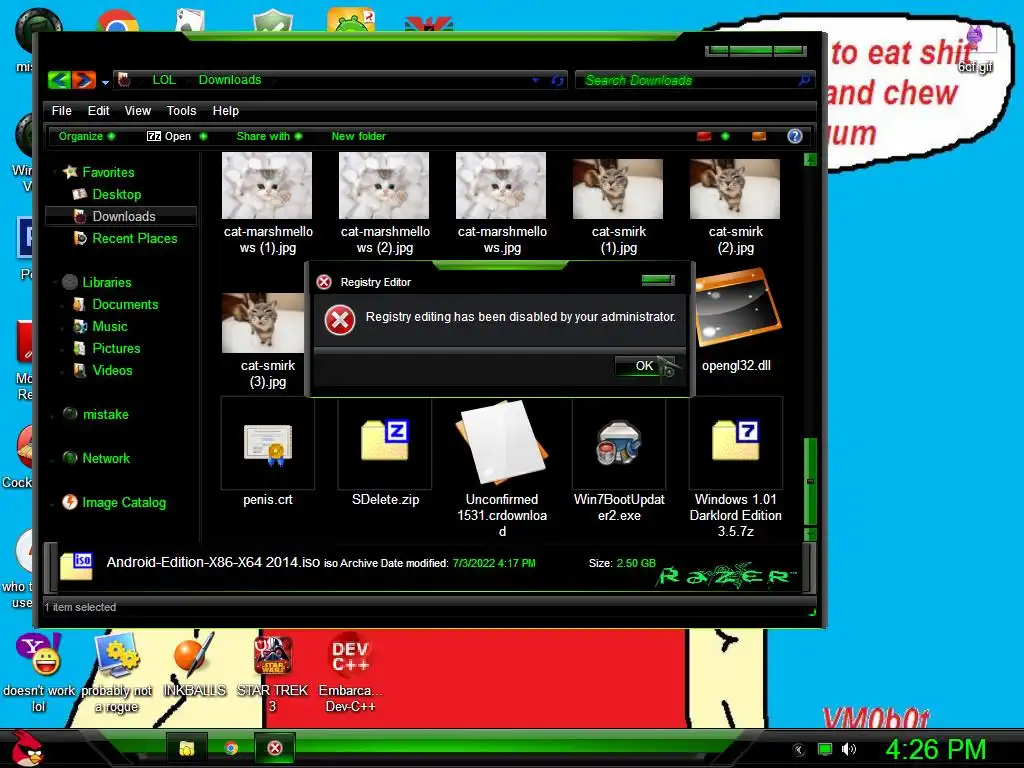Viewport: 1024px width, 768px height.
Task: Switch to the Explorer taskbar button
Action: [187, 748]
